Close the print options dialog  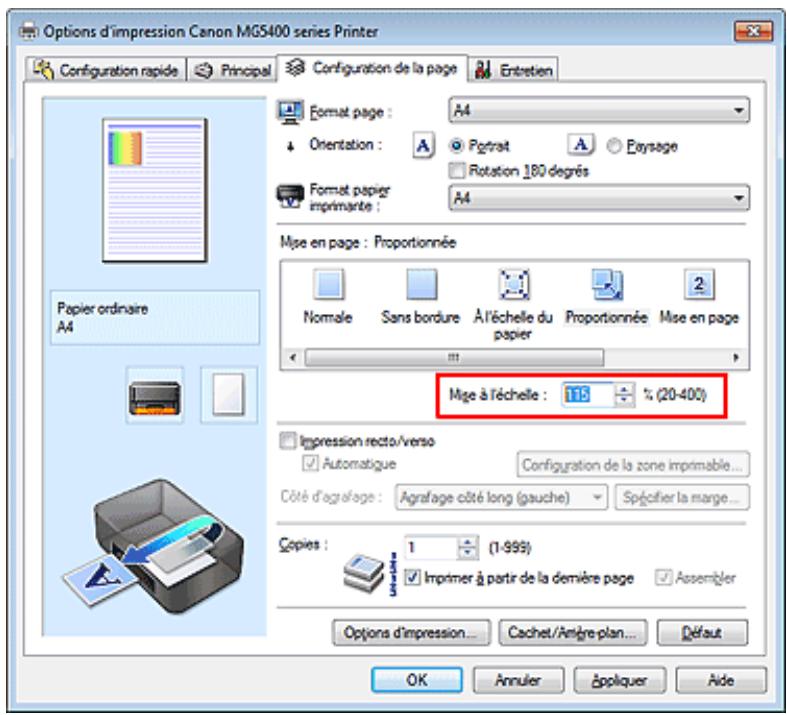[753, 31]
